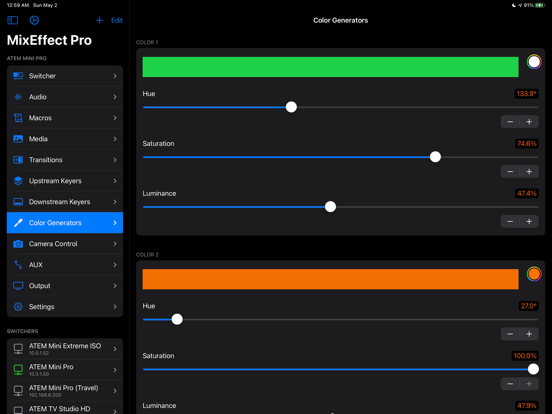Click the Media picture icon
The image size is (552, 414).
point(18,139)
